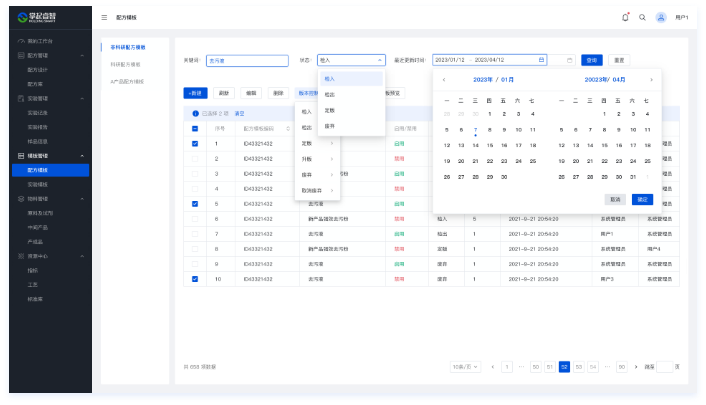This screenshot has width=706, height=405.
Task: Uncheck the checkbox for row 5
Action: click(x=195, y=204)
